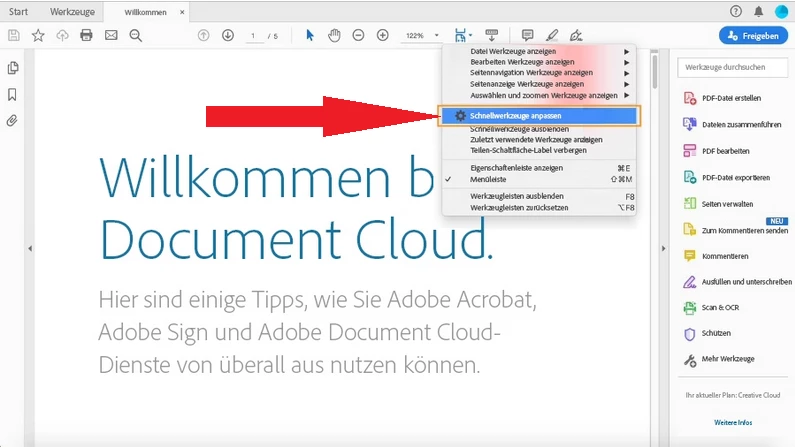Open Schützen tool
The image size is (795, 447).
(x=707, y=333)
